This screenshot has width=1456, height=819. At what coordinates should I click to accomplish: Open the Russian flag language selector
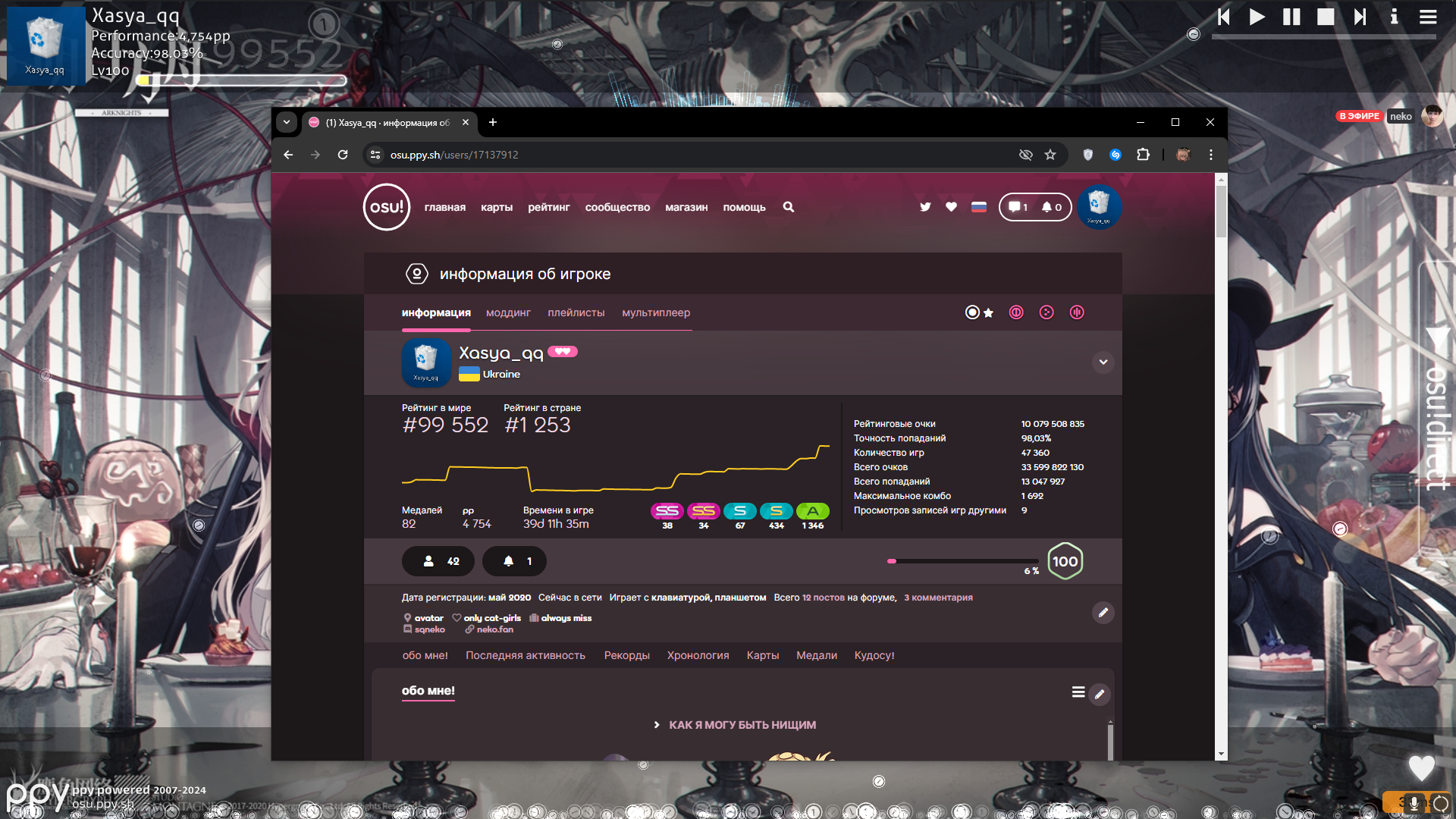979,207
